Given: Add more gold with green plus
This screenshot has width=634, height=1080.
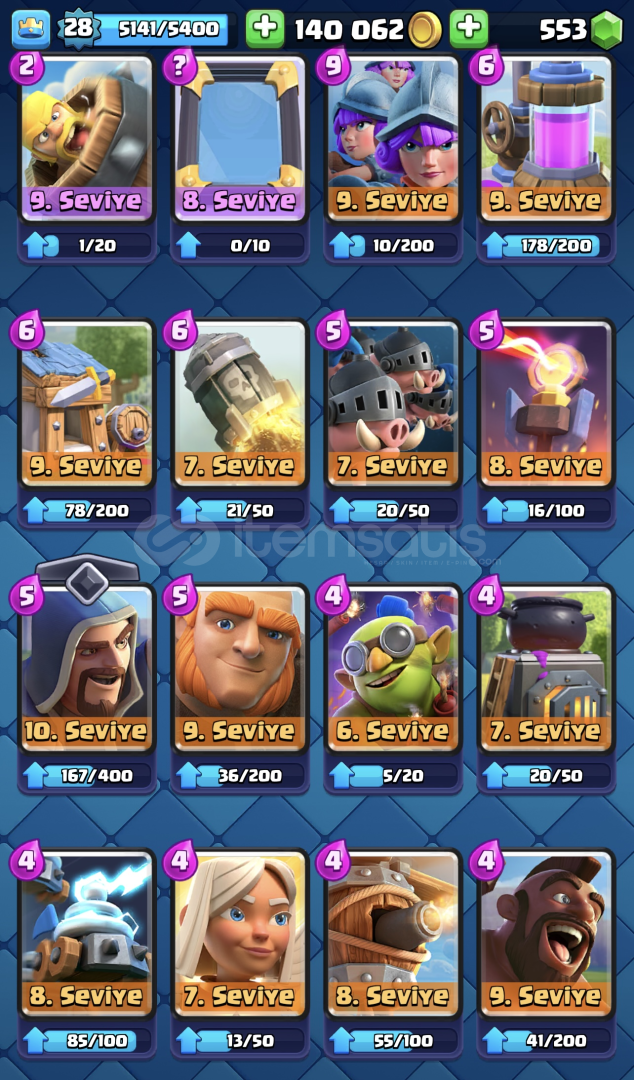Looking at the screenshot, I should click(x=265, y=29).
